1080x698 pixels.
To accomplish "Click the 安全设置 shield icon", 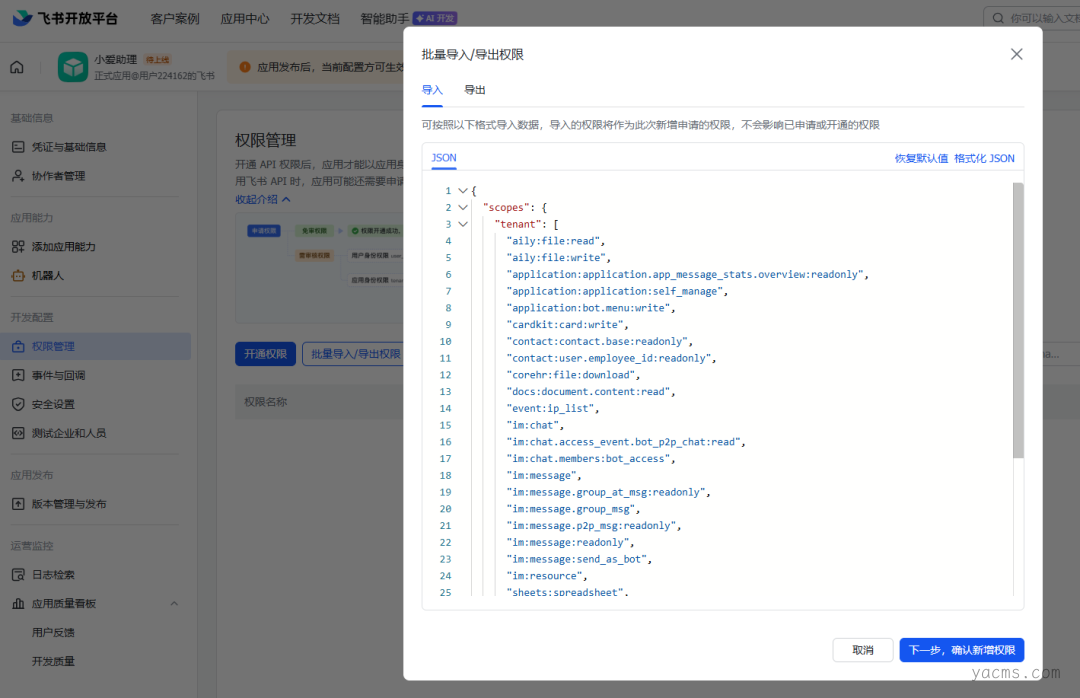I will (18, 404).
